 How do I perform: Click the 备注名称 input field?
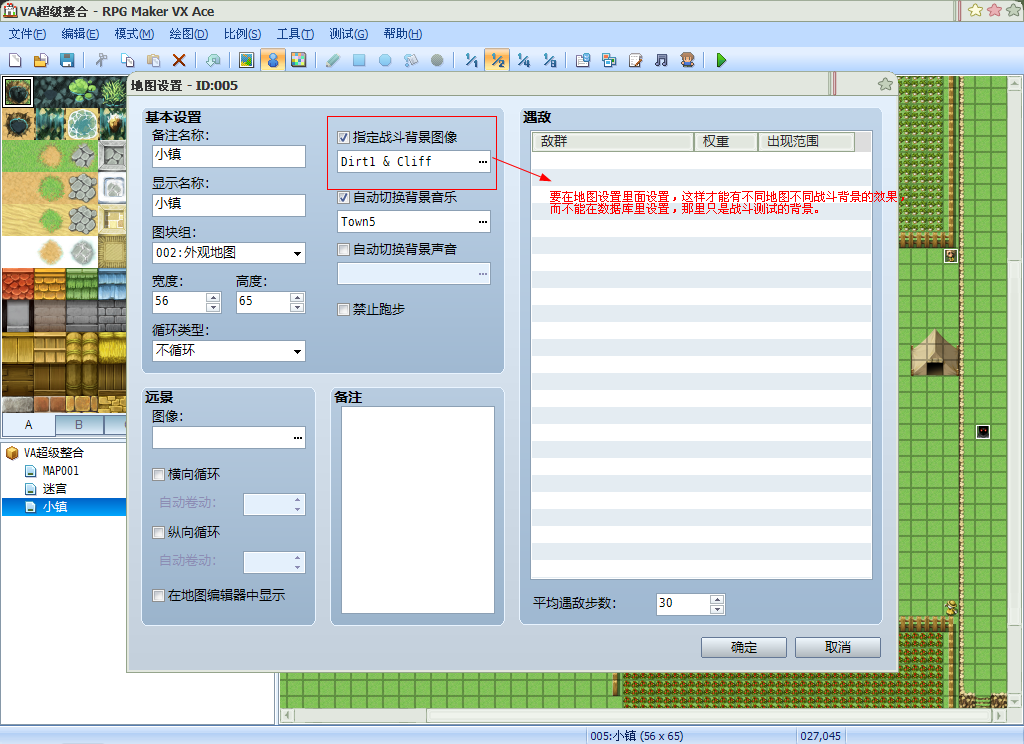pyautogui.click(x=229, y=156)
